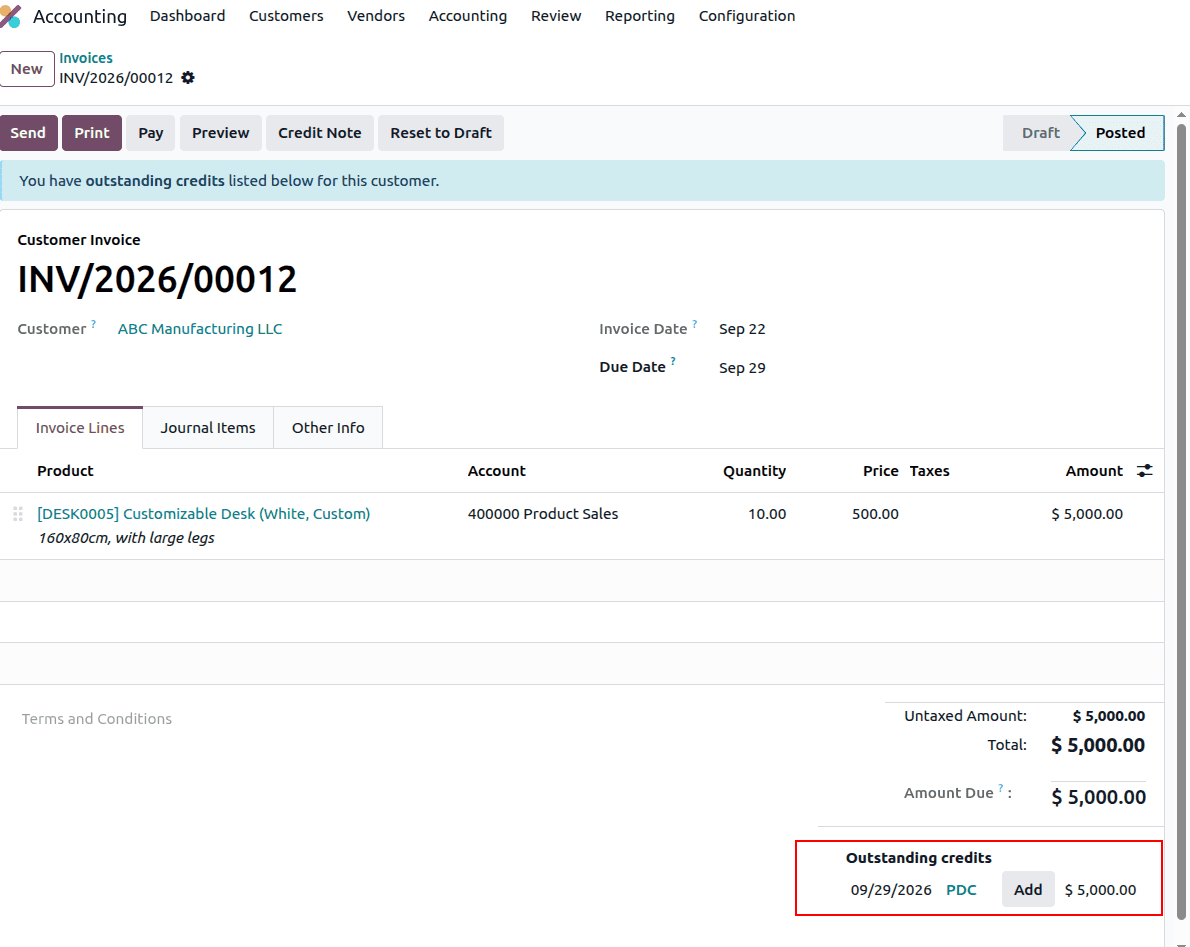Open the invoice settings gear icon
The width and height of the screenshot is (1190, 947).
pyautogui.click(x=188, y=77)
